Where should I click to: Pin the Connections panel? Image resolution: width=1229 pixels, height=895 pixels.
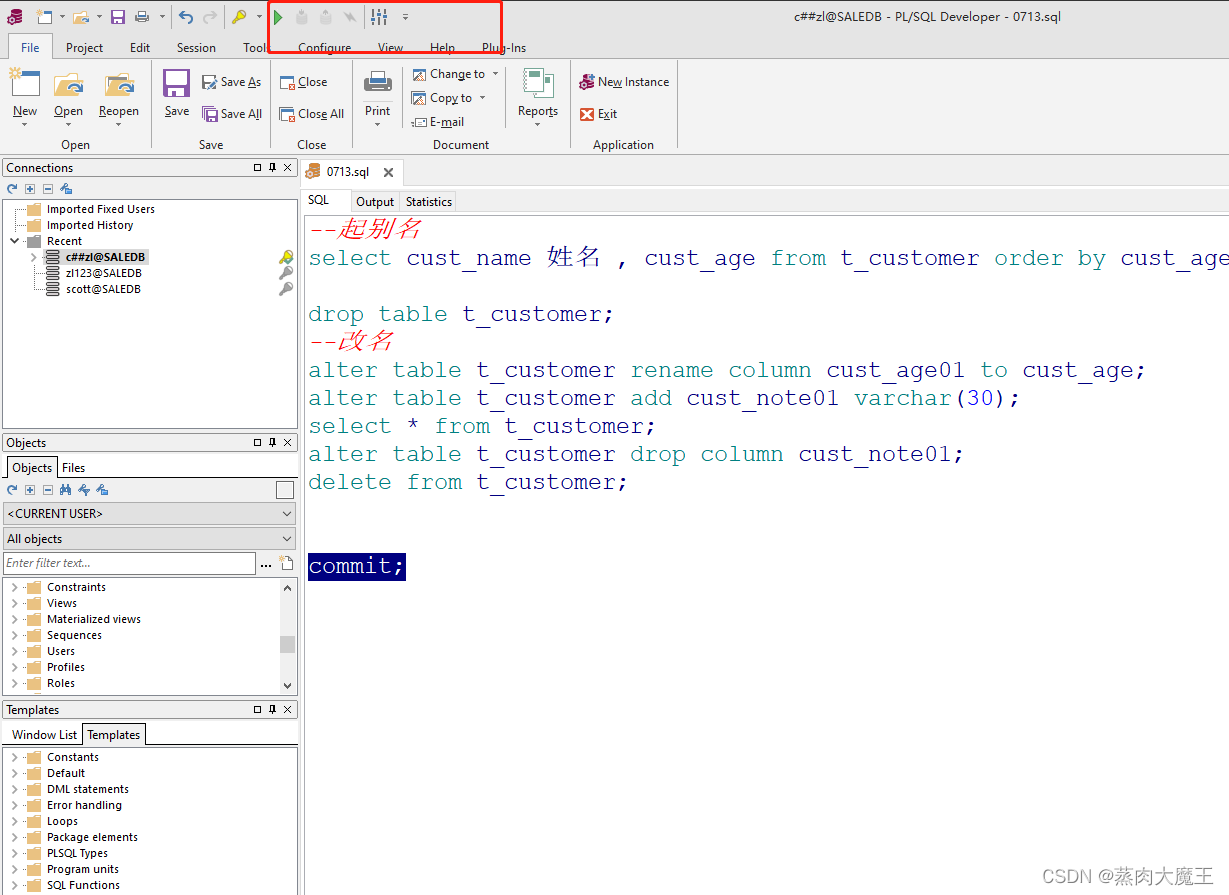(272, 168)
